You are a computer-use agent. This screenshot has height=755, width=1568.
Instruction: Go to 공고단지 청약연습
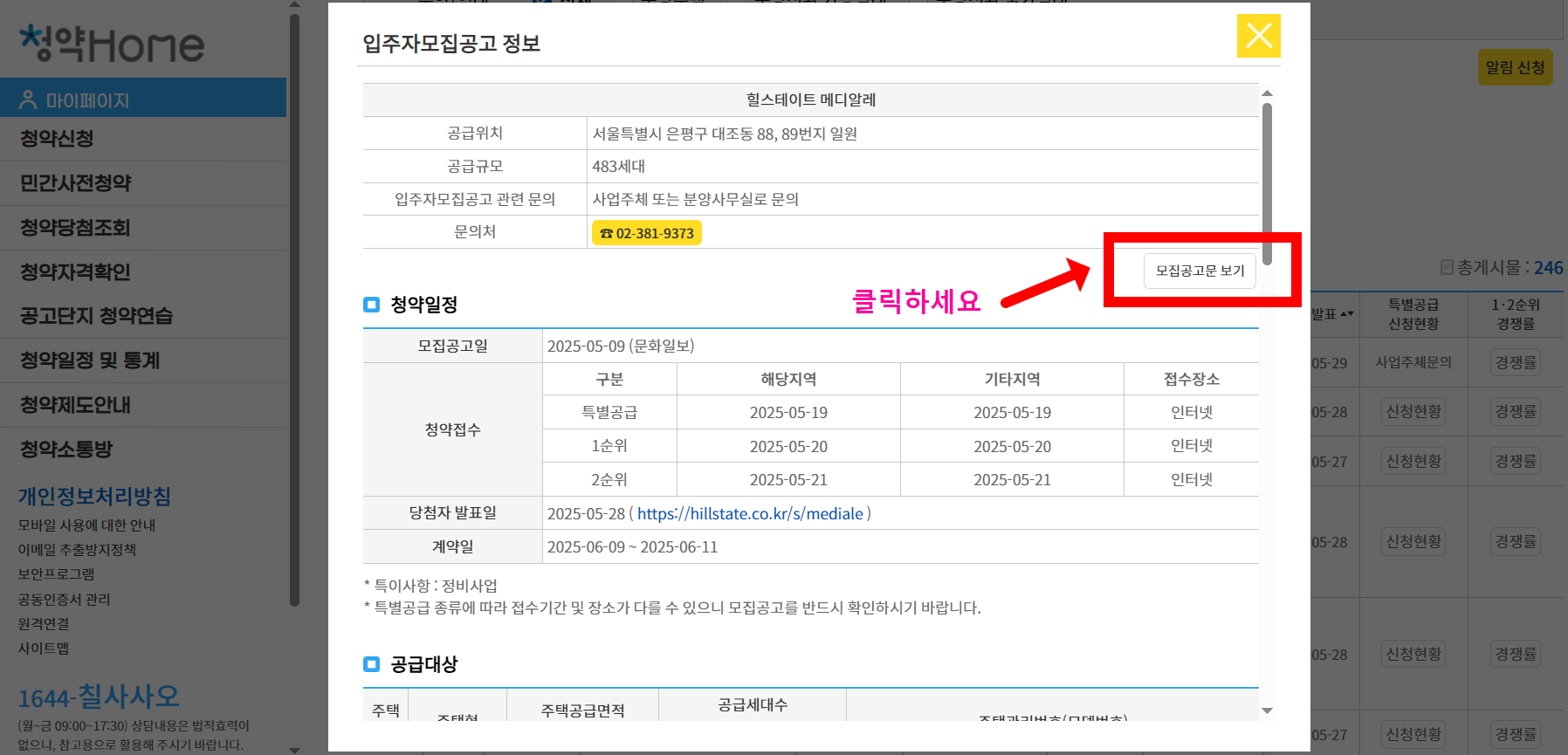click(96, 315)
